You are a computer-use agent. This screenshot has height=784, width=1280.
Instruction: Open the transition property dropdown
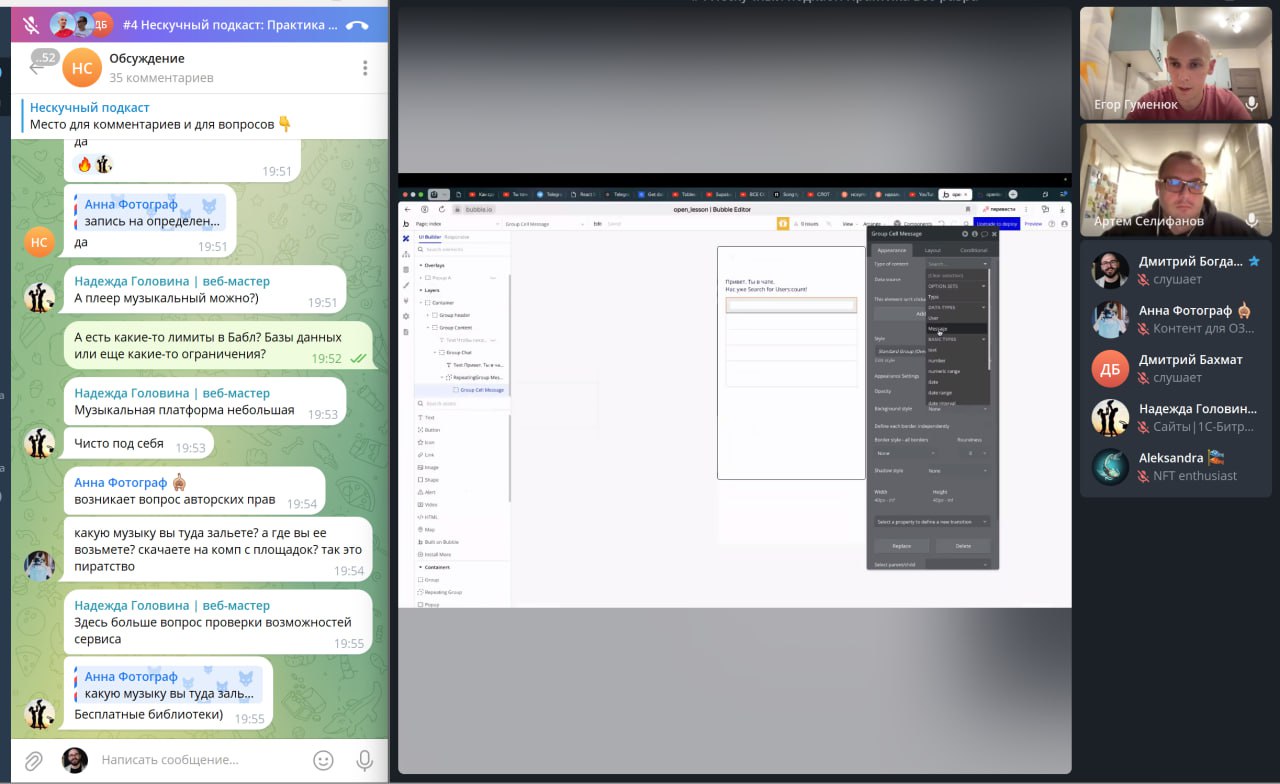pyautogui.click(x=932, y=522)
